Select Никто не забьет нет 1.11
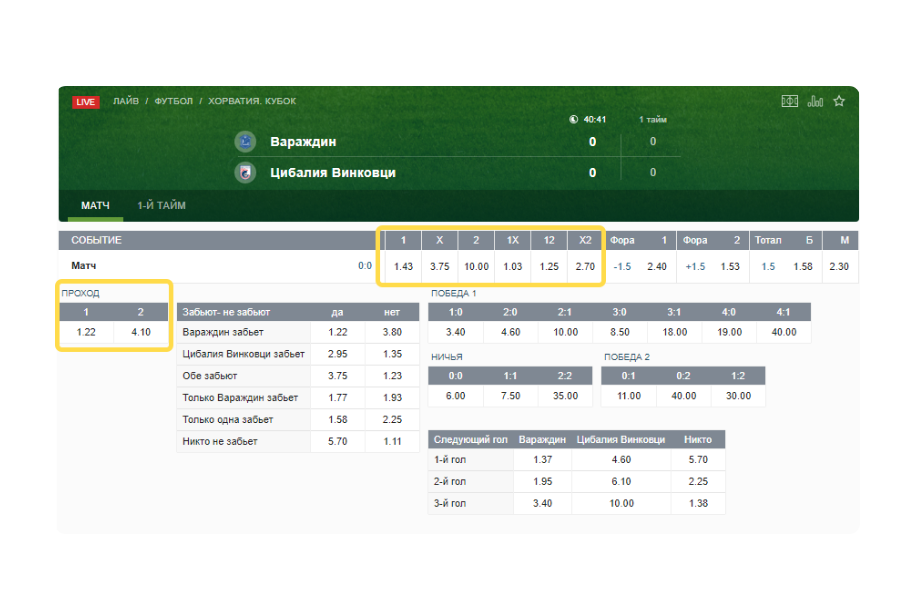 [x=392, y=441]
